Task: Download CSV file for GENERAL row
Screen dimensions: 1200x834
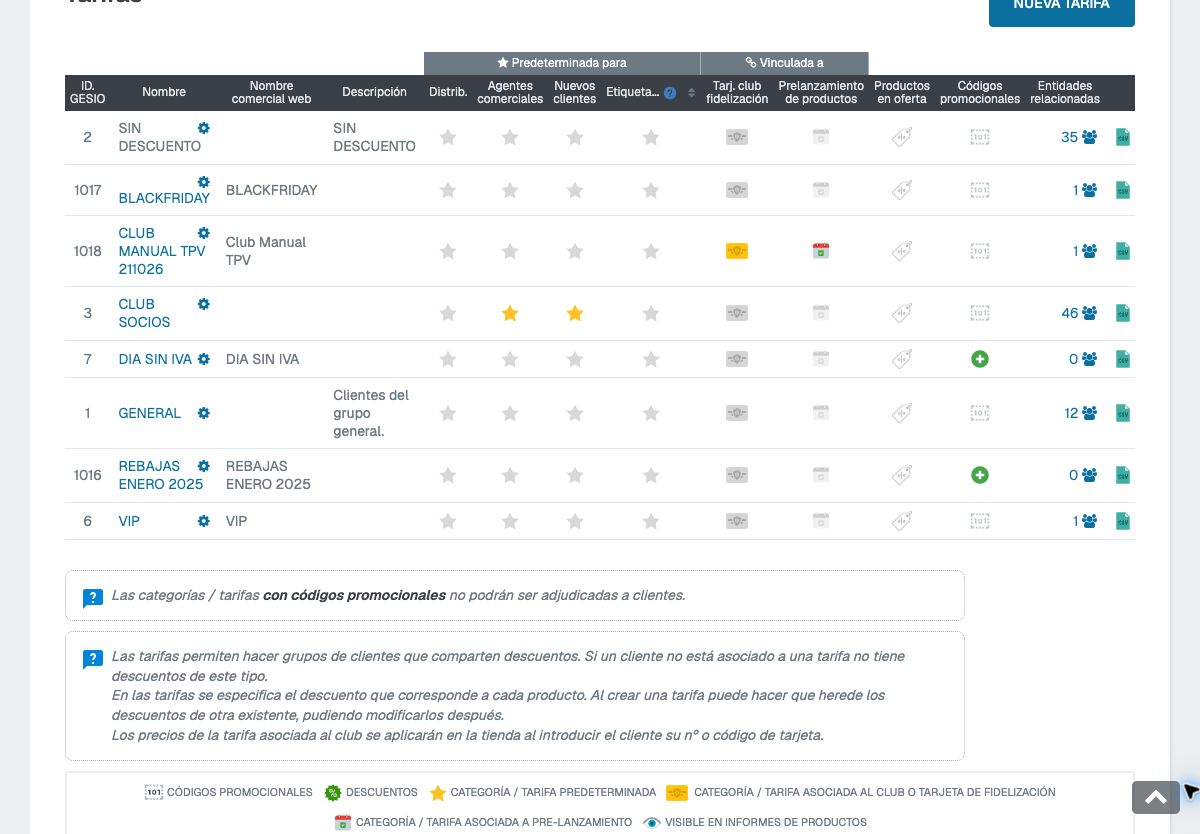Action: 1123,413
